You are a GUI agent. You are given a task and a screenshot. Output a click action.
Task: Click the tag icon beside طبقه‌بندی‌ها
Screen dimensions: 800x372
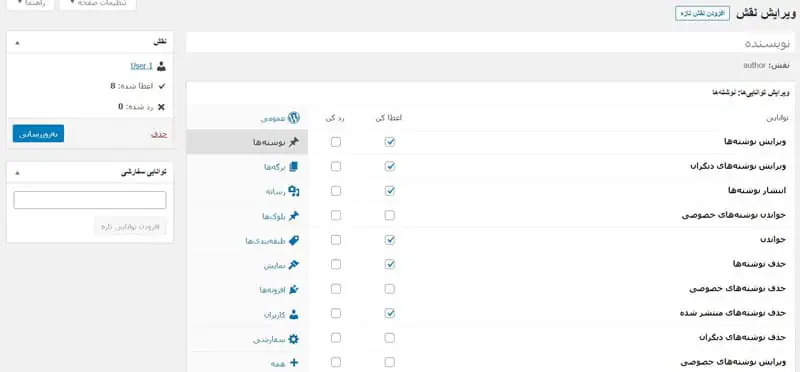pos(293,240)
